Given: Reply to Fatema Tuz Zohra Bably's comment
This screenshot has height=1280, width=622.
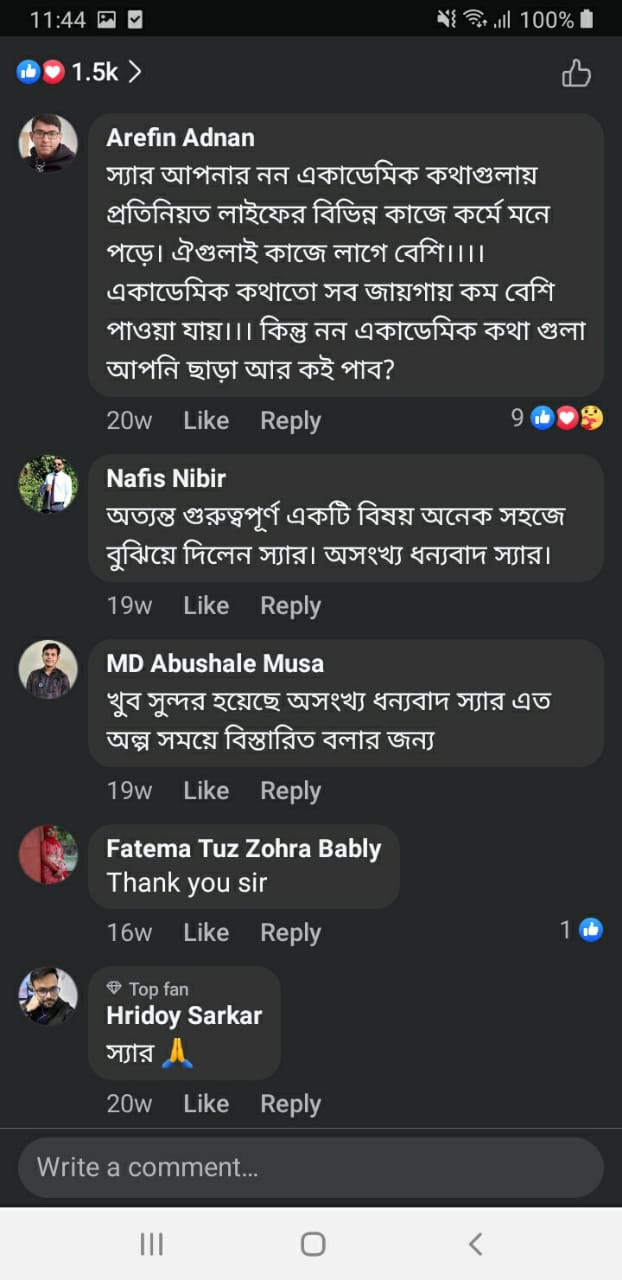Looking at the screenshot, I should [290, 933].
